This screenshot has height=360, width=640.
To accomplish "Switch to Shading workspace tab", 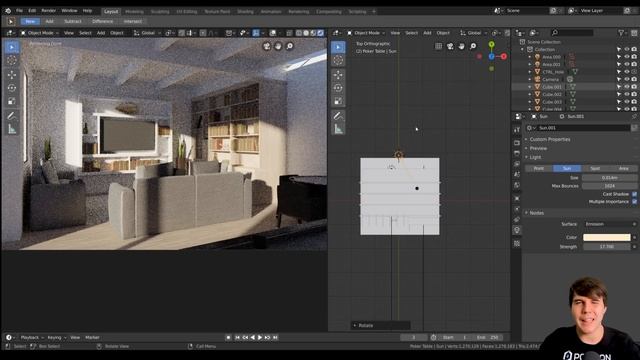I will tap(245, 12).
